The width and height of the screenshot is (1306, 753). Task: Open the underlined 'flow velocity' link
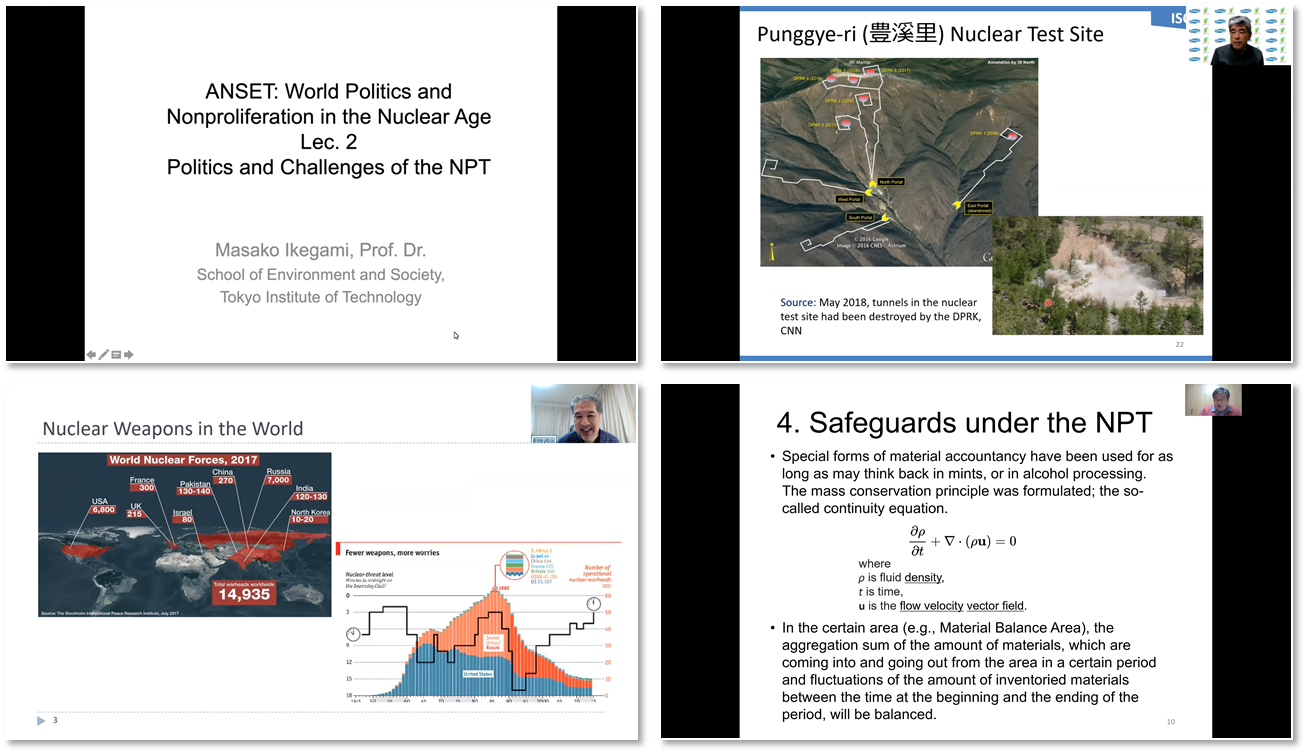click(x=932, y=605)
